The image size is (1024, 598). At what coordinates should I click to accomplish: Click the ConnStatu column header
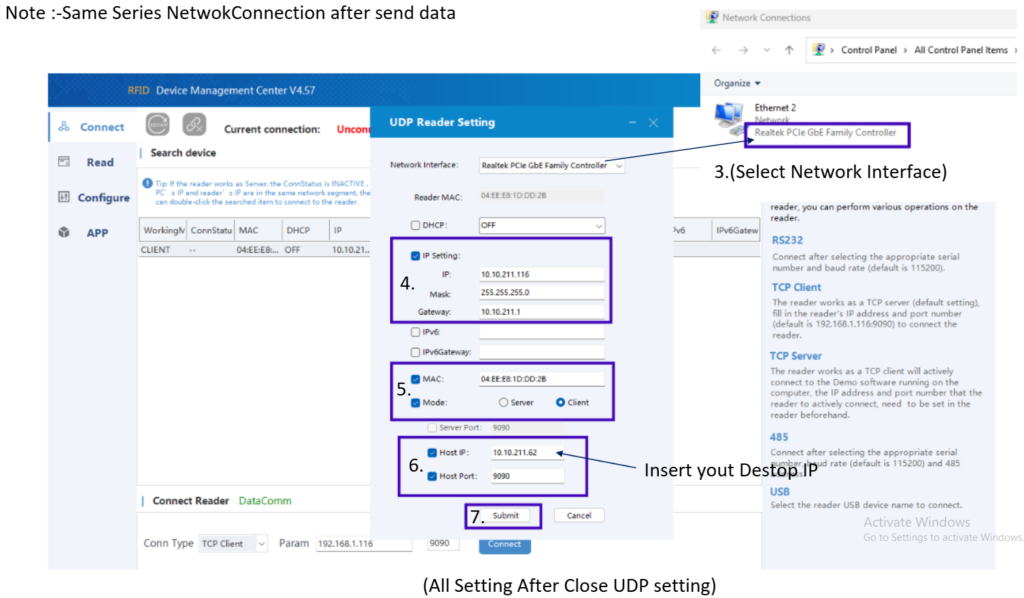[x=211, y=230]
